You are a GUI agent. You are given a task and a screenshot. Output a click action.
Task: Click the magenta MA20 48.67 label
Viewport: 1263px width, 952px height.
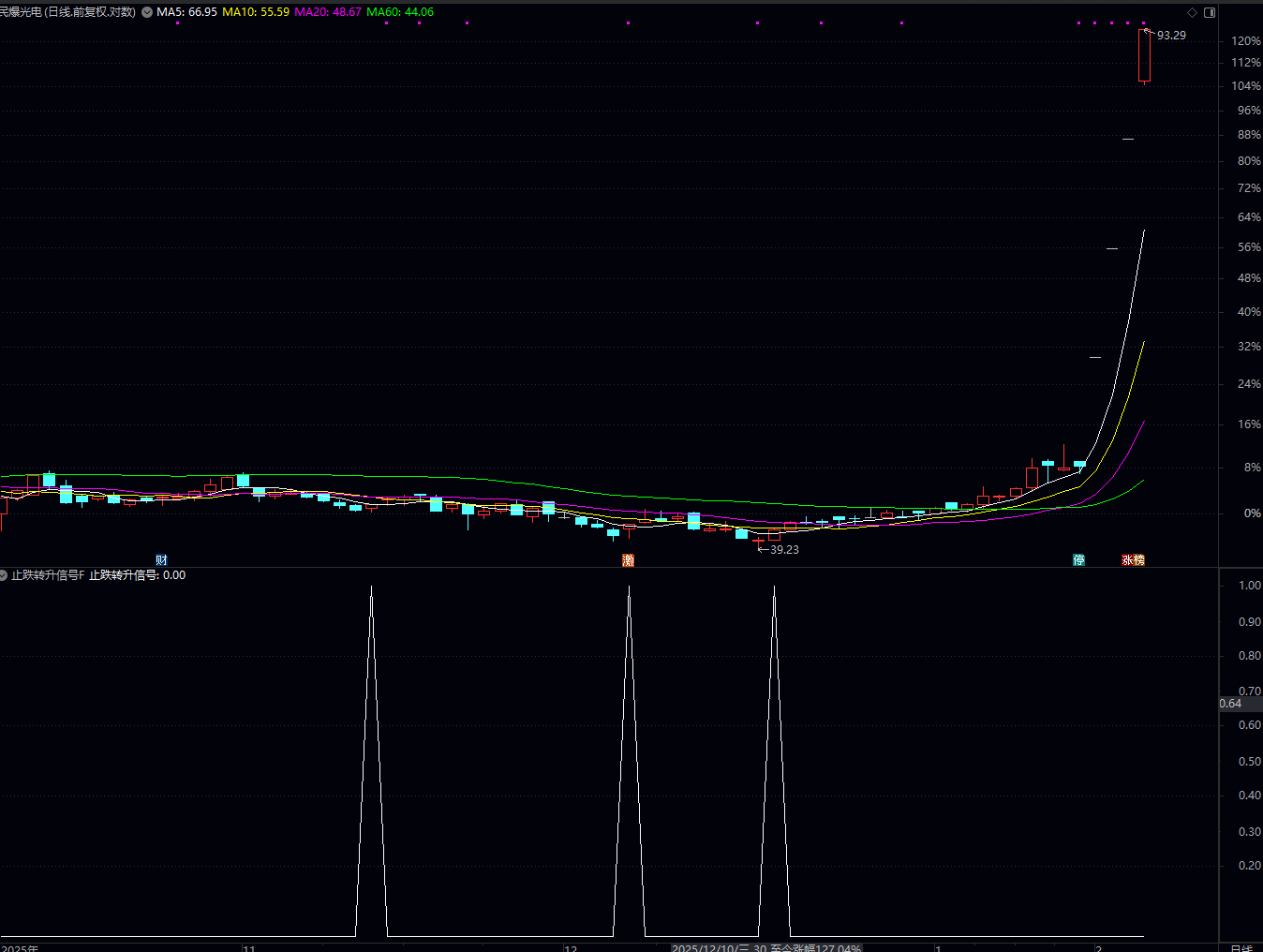pyautogui.click(x=328, y=12)
